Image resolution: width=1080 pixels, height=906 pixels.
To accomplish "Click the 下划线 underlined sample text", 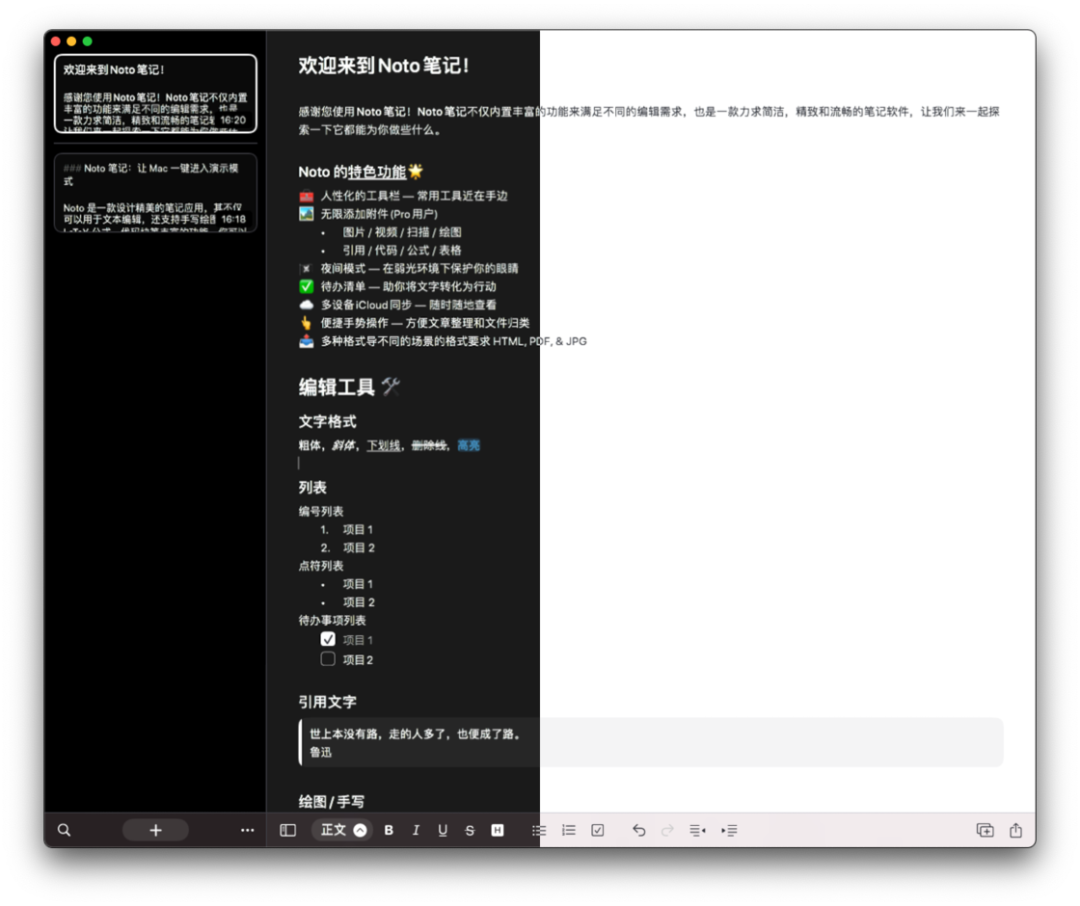I will [383, 446].
